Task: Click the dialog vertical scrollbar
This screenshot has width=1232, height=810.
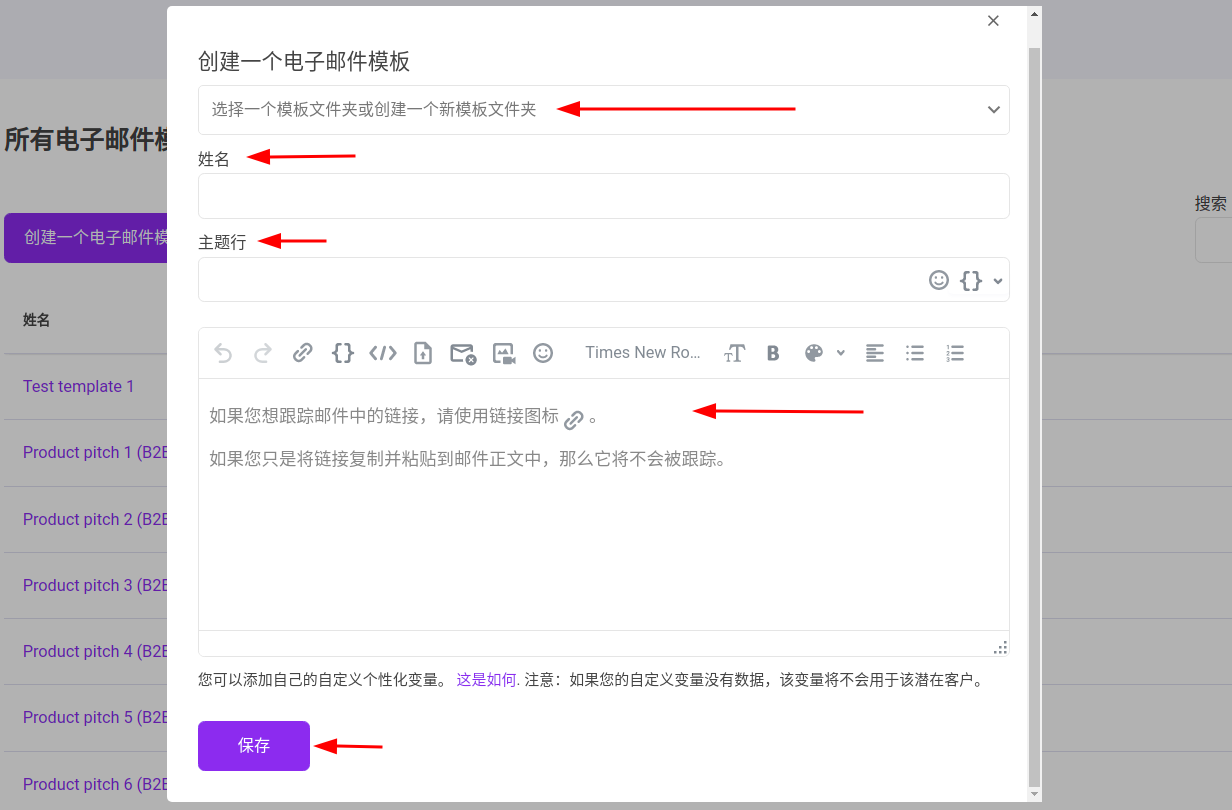Action: (x=1035, y=416)
